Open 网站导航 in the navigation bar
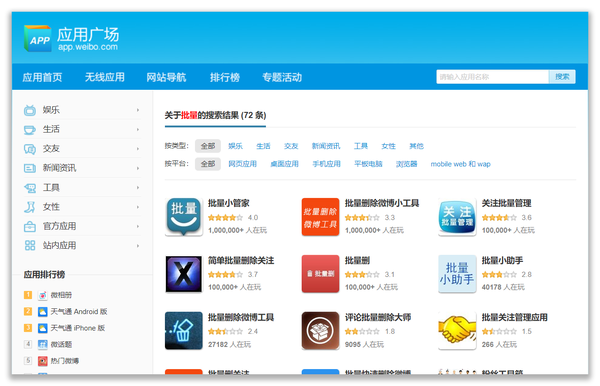This screenshot has height=386, width=600. coord(166,77)
